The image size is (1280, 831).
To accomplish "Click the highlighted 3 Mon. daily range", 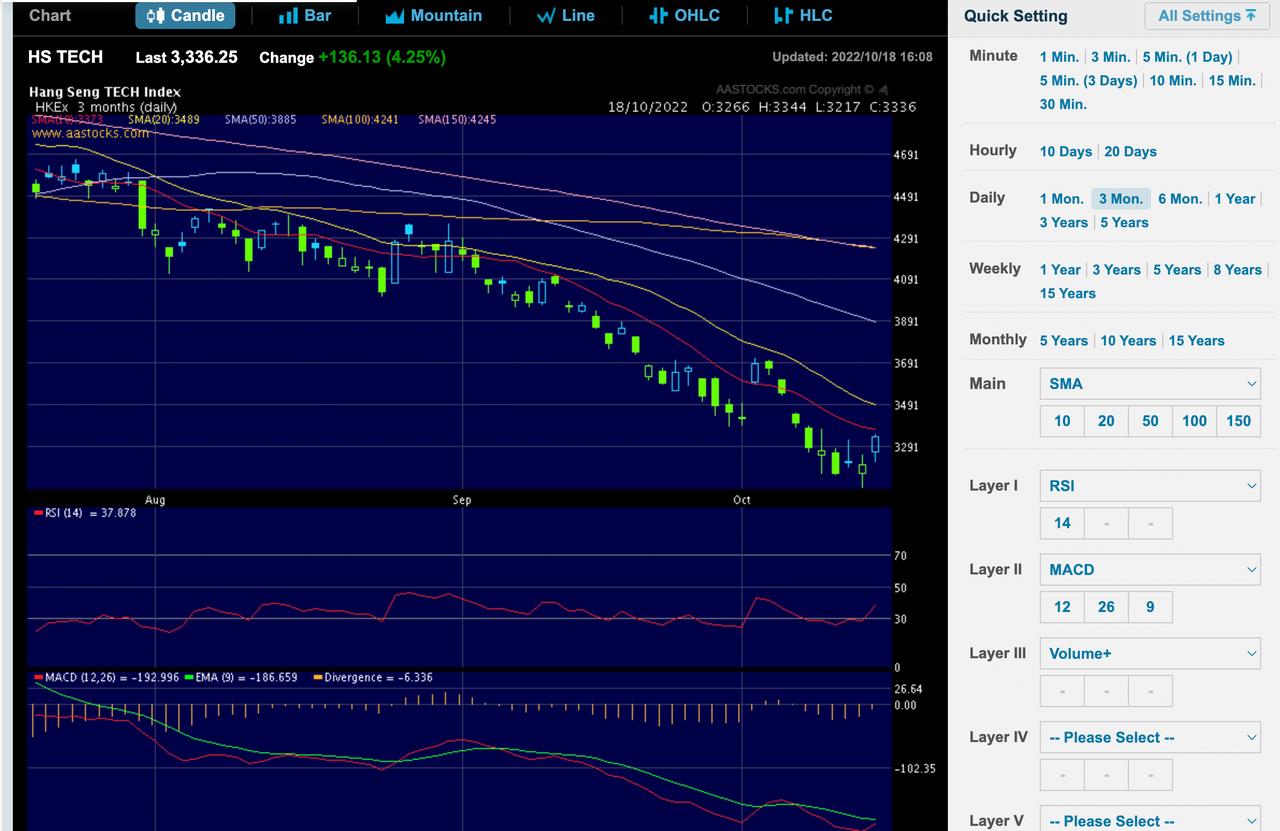I will click(1121, 198).
